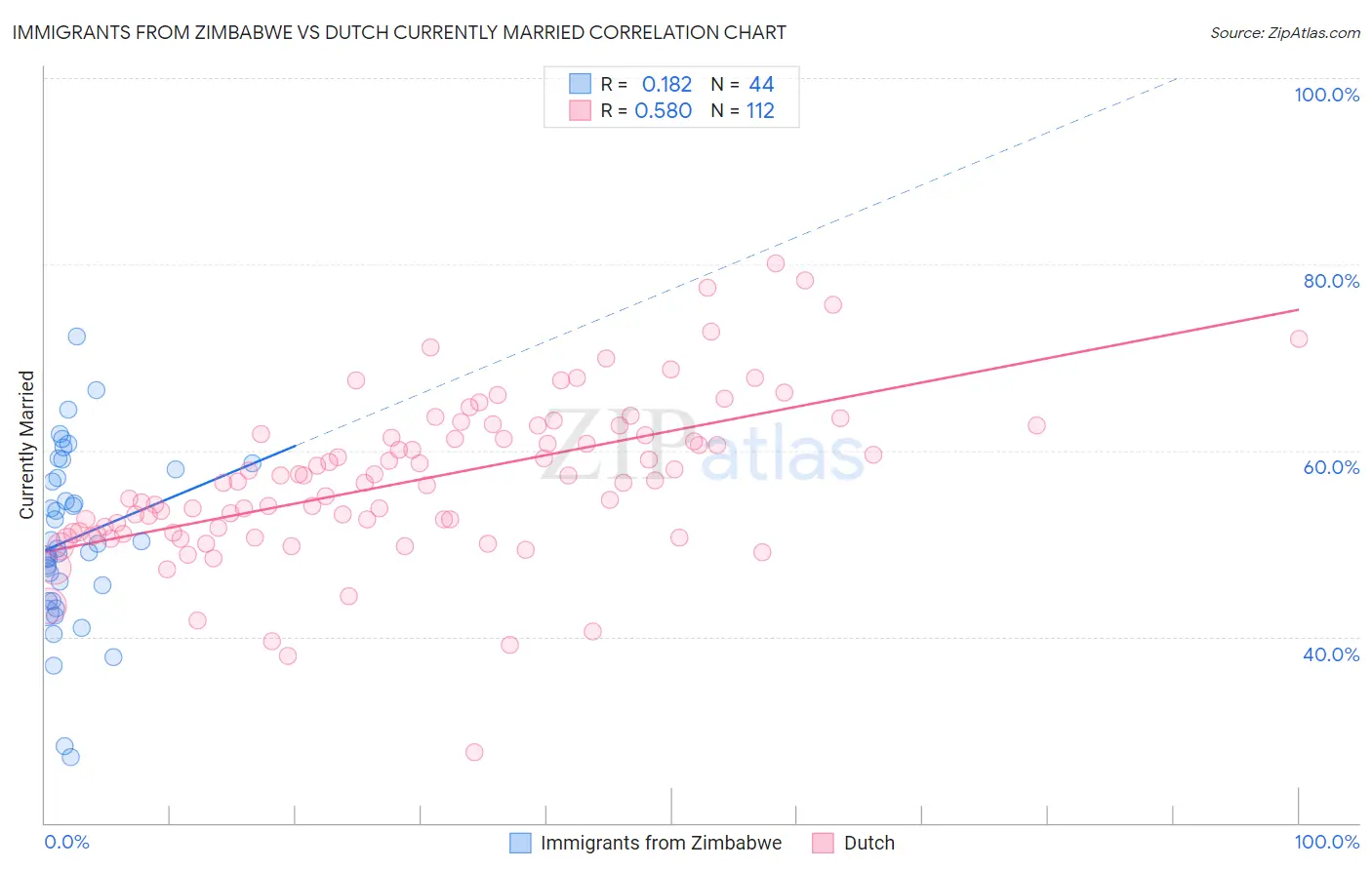Click the 100.0% y-axis tick label

pos(1327,95)
